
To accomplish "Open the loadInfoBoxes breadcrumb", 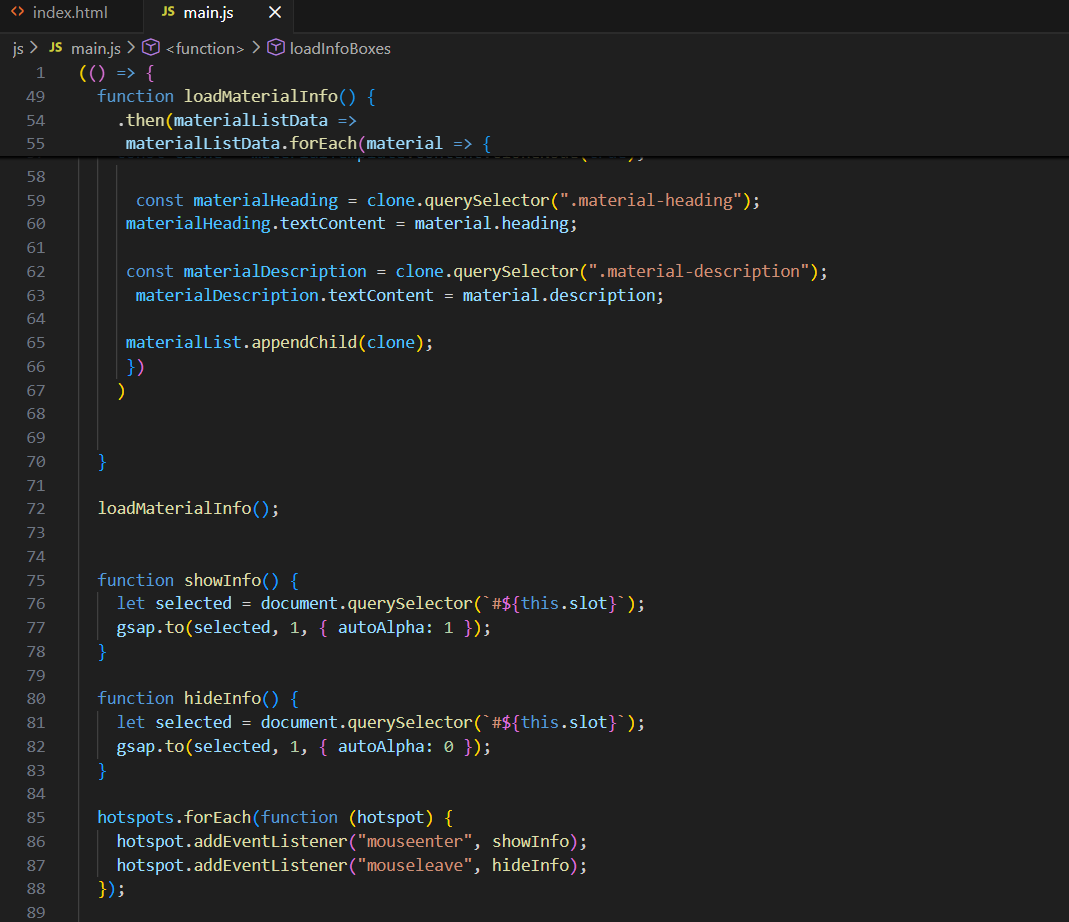I will pyautogui.click(x=340, y=48).
